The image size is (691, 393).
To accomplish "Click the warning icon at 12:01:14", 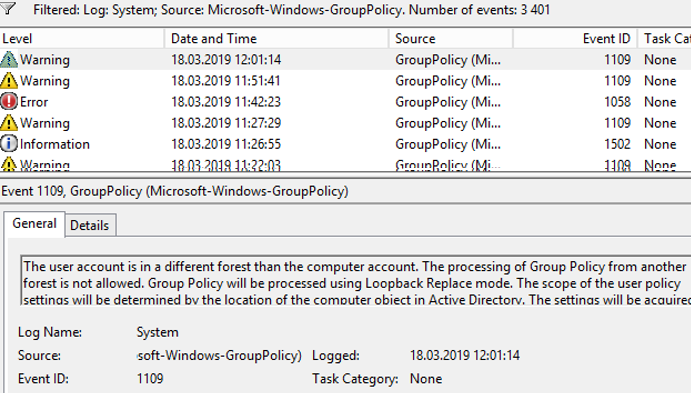I will tap(9, 59).
